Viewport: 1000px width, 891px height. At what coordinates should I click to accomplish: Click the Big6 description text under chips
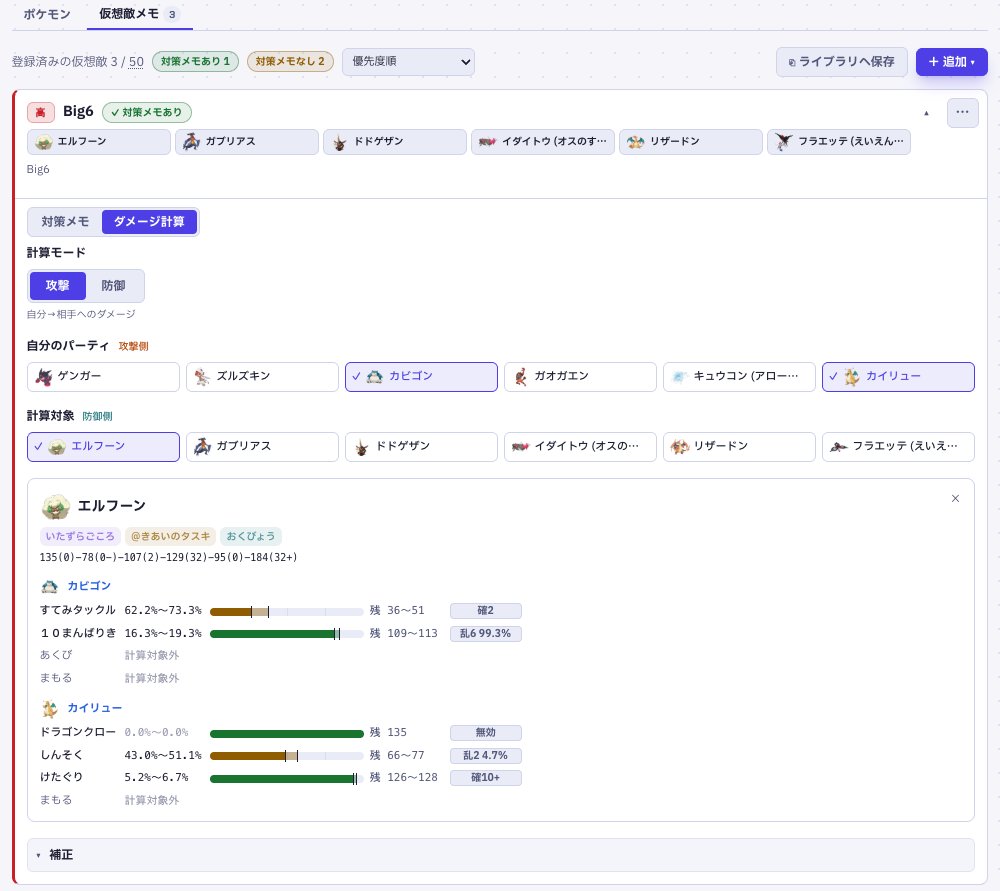click(38, 170)
